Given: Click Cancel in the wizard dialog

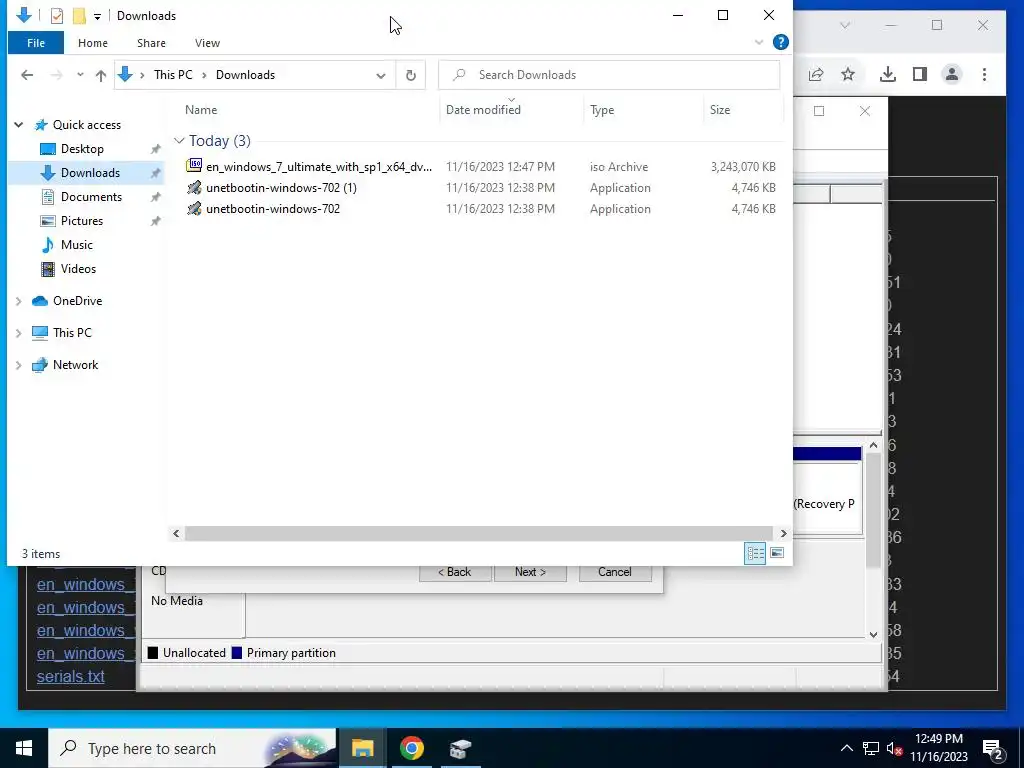Looking at the screenshot, I should 615,572.
